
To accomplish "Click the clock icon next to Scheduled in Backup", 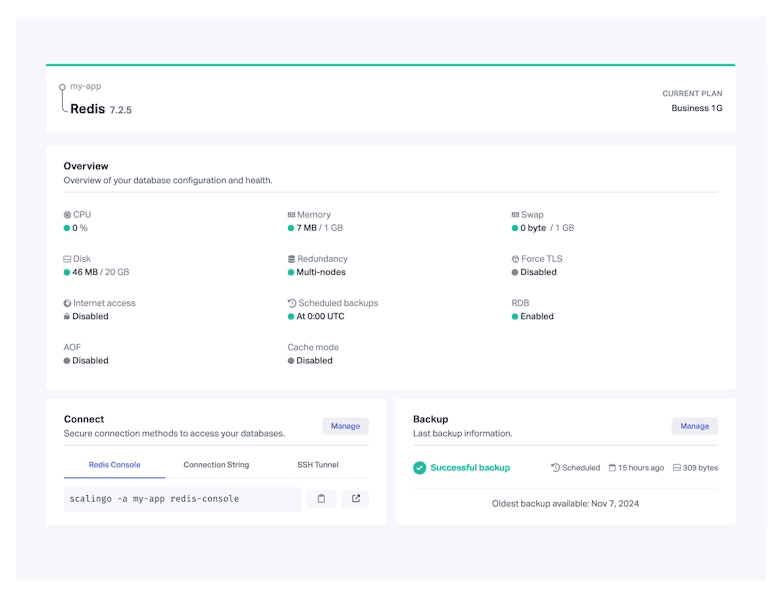I will (x=555, y=468).
